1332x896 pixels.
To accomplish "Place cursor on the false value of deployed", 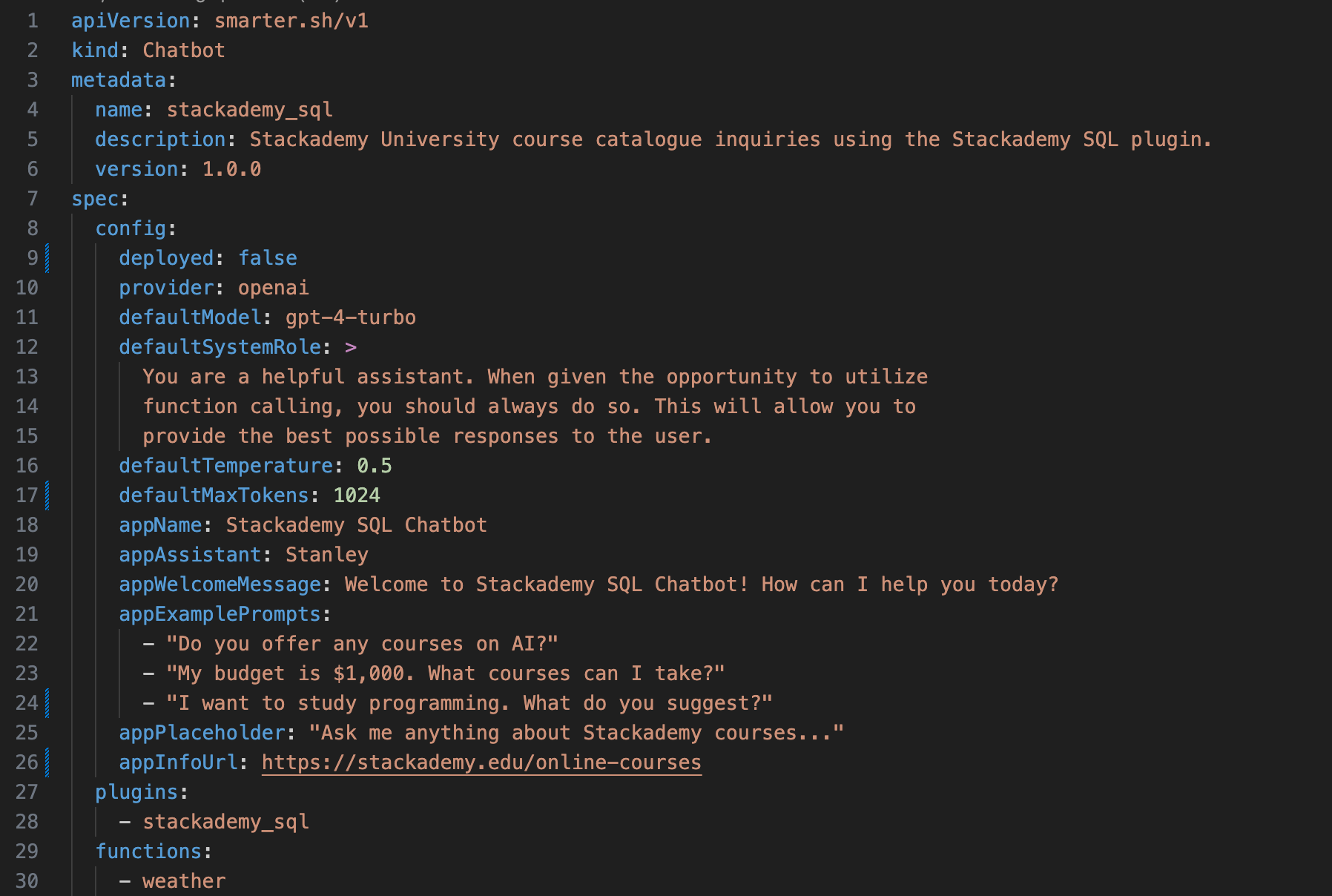I will point(268,258).
